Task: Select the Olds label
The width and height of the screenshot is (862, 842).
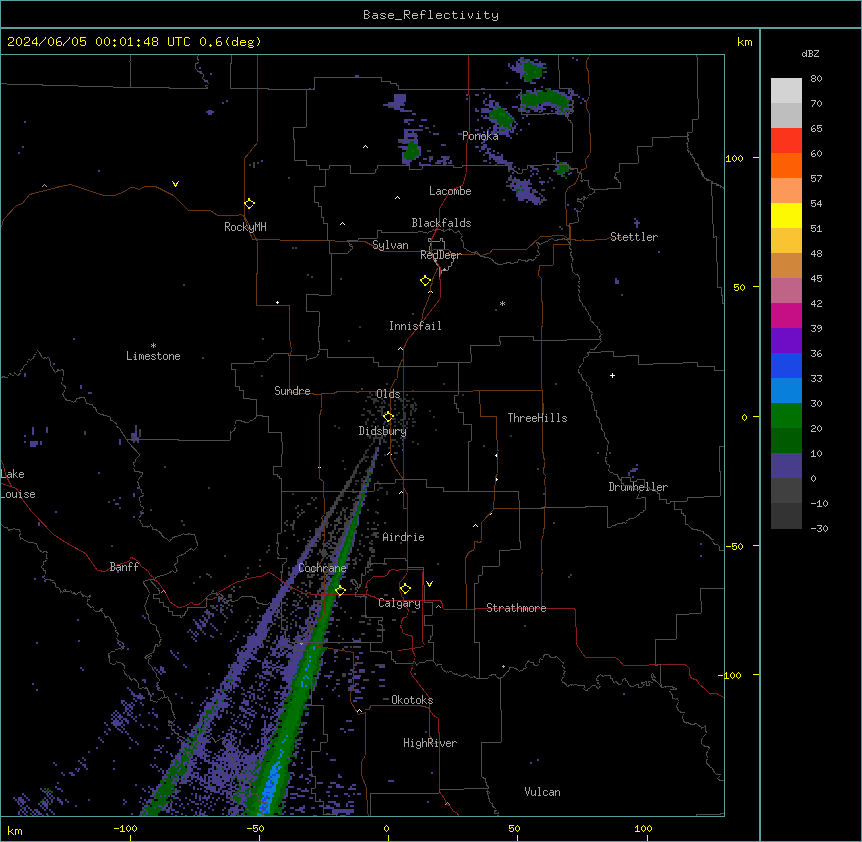Action: click(x=388, y=394)
